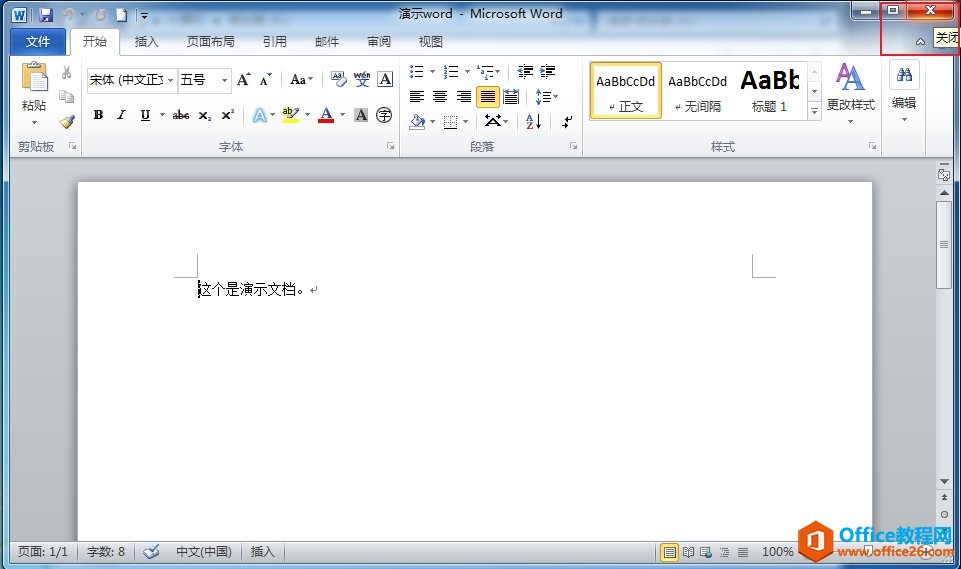
Task: Open the 页面布局 ribbon tab
Action: pyautogui.click(x=210, y=42)
